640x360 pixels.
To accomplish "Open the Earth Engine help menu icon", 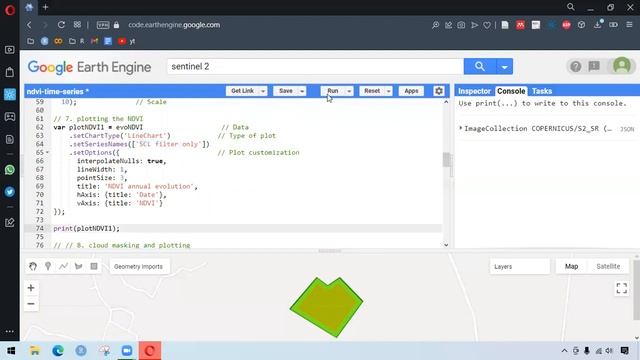I will tap(576, 67).
